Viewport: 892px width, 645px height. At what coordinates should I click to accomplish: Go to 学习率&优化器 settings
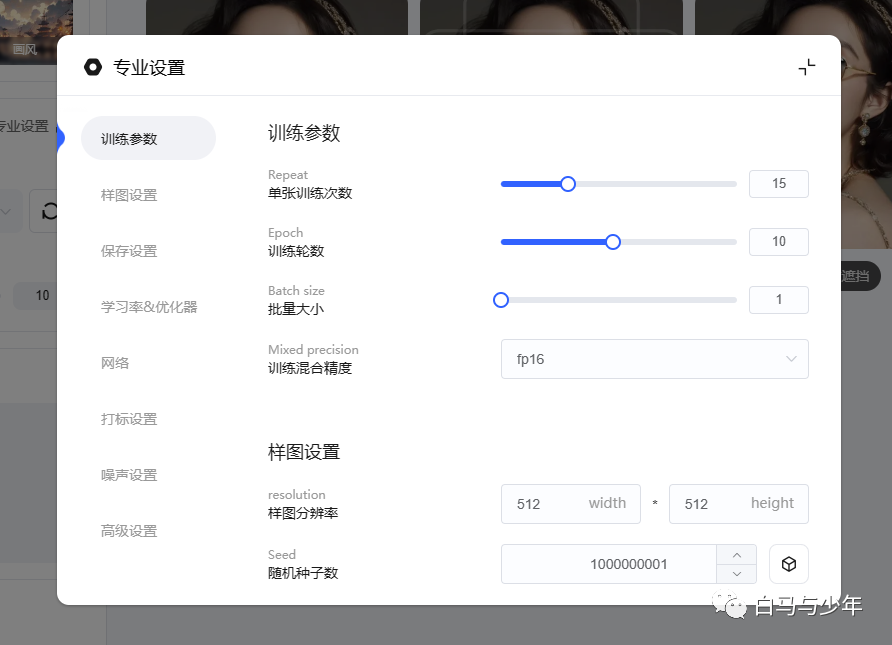point(149,307)
